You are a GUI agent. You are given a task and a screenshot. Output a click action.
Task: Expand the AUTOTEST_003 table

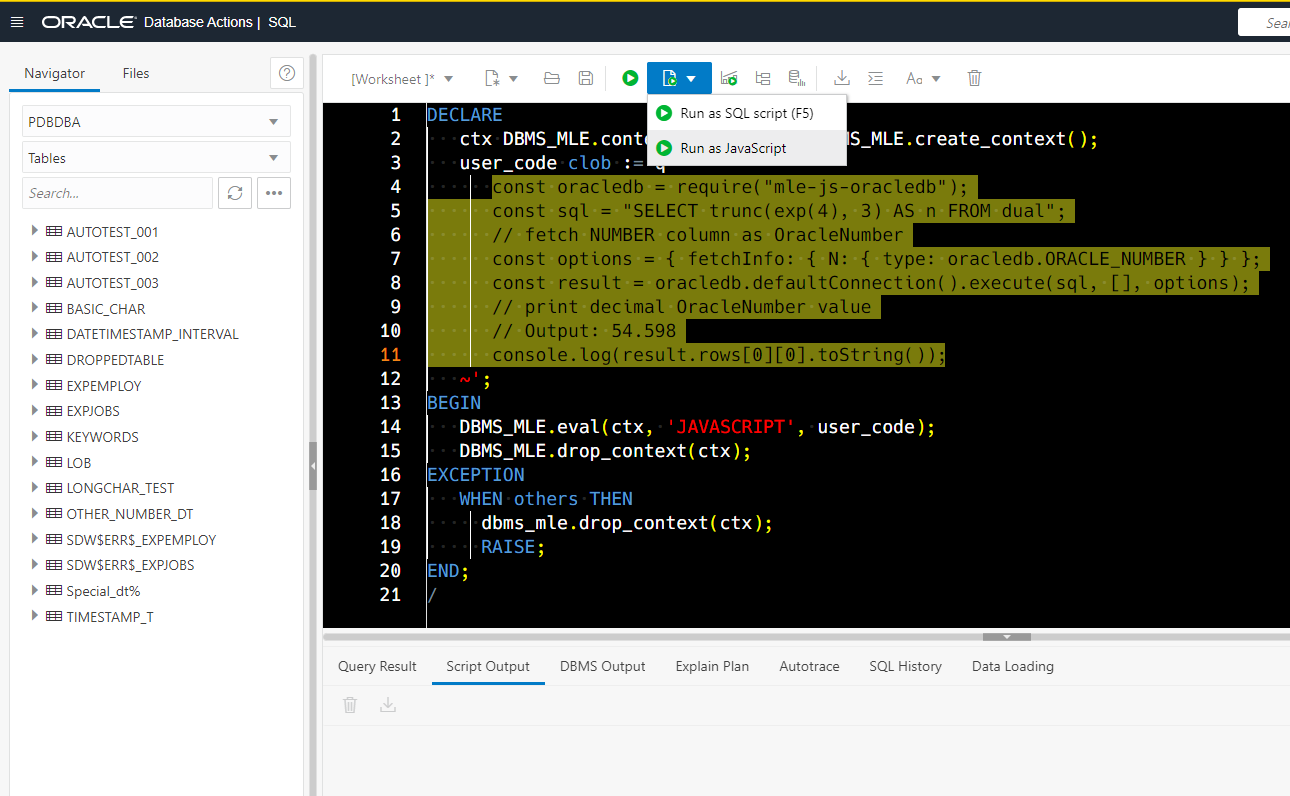point(35,283)
